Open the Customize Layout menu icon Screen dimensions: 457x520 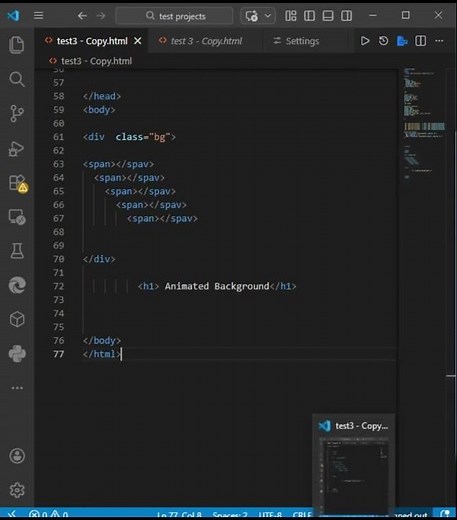click(x=291, y=16)
